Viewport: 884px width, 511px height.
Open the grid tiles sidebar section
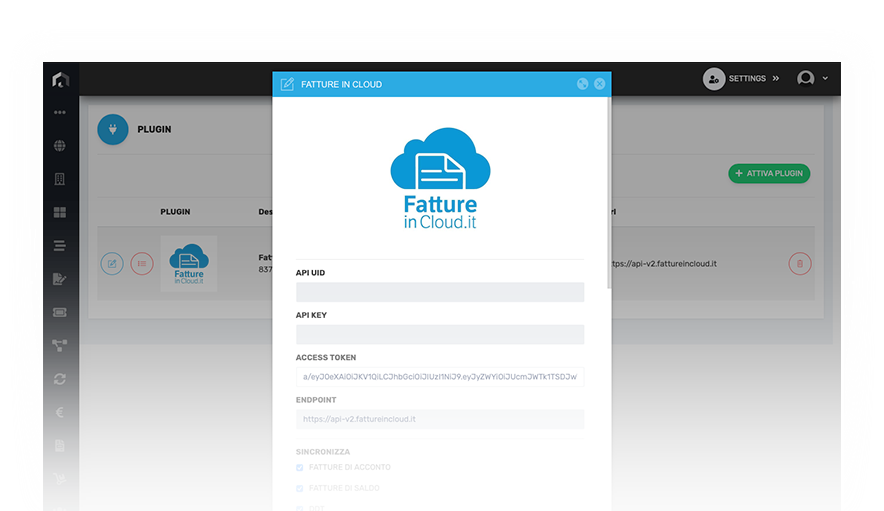click(60, 212)
